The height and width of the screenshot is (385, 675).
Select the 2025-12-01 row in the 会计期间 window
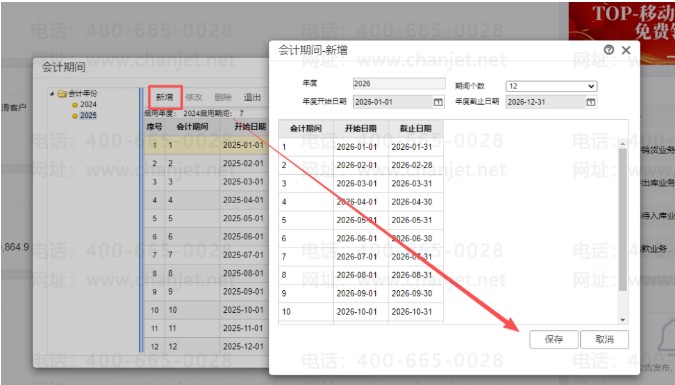pos(207,346)
